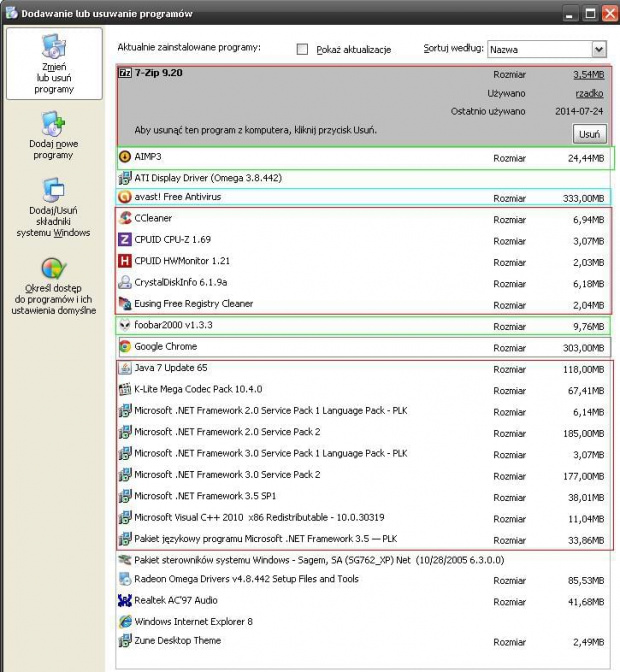
Task: Click the Windows Internet Explorer 8 icon
Action: pyautogui.click(x=125, y=621)
